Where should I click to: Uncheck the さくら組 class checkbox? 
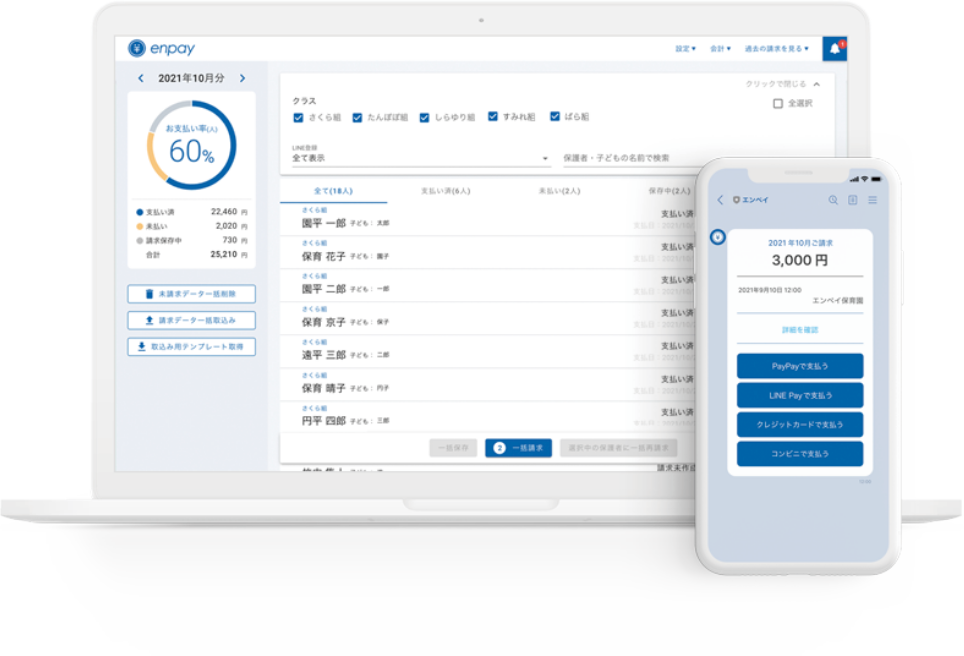pos(298,117)
